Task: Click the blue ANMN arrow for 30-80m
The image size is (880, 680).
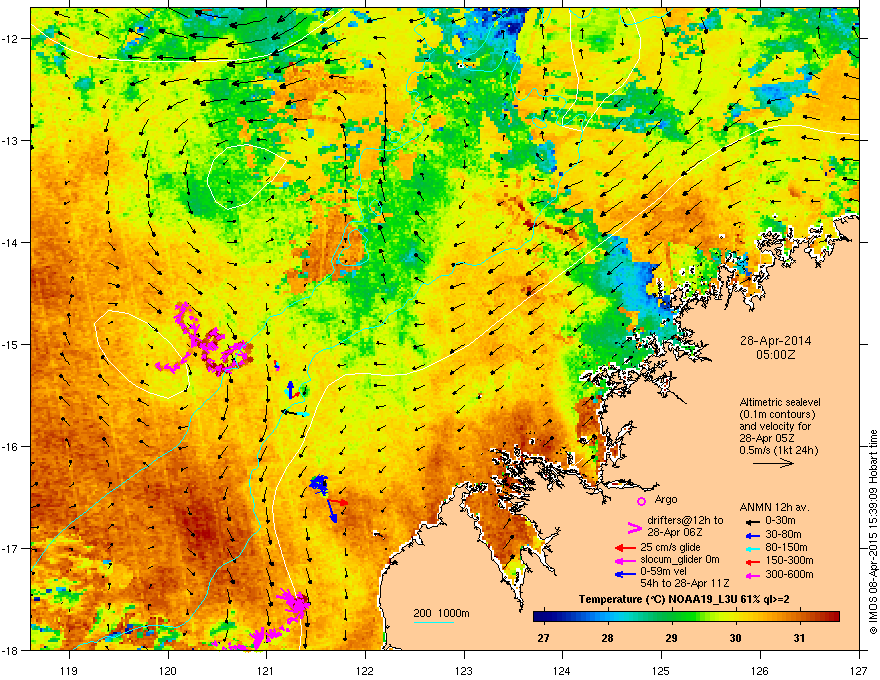Action: tap(751, 535)
